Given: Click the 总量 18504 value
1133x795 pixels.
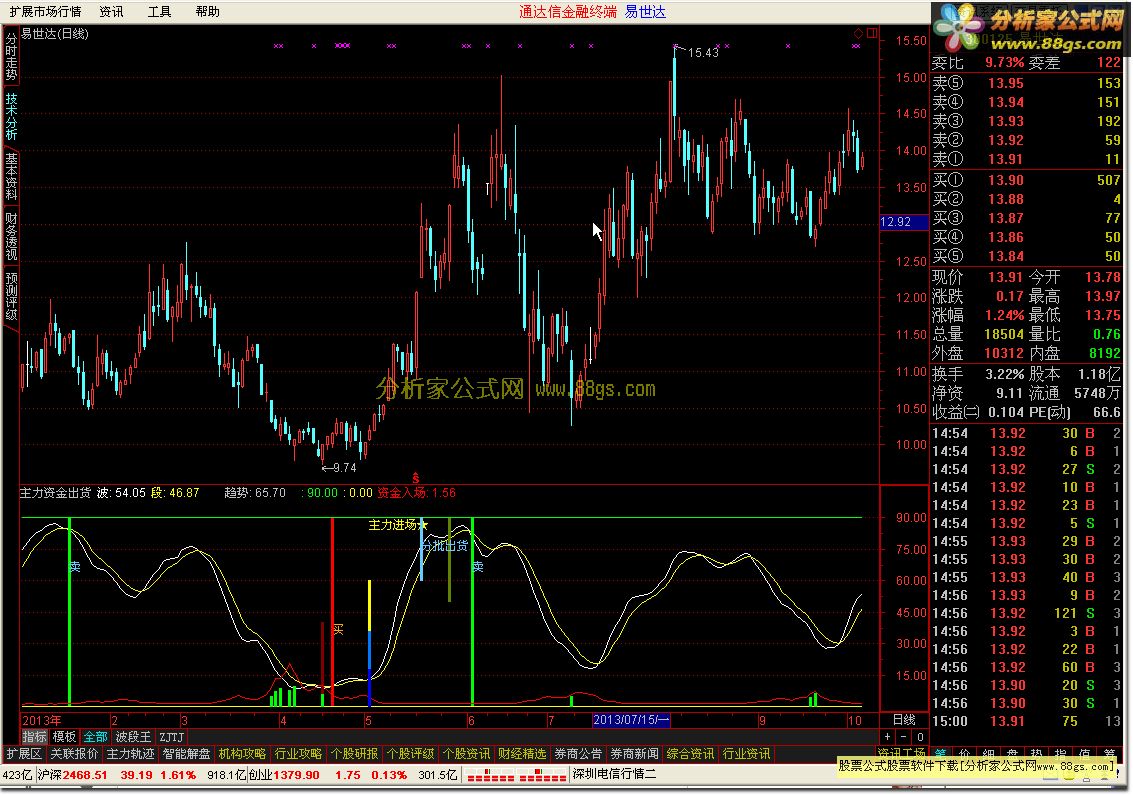Looking at the screenshot, I should click(x=1004, y=334).
